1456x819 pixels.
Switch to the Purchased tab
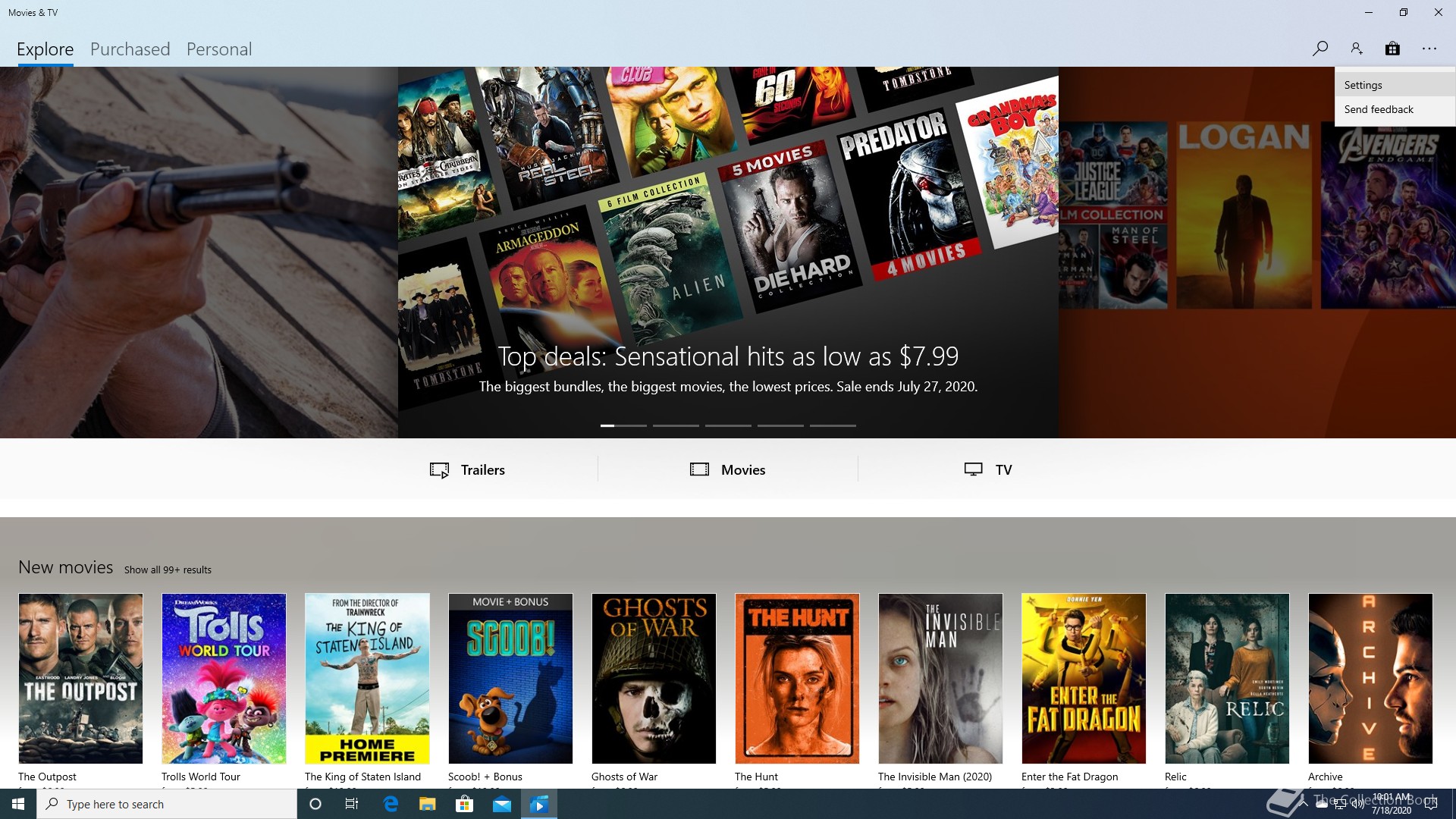point(130,49)
